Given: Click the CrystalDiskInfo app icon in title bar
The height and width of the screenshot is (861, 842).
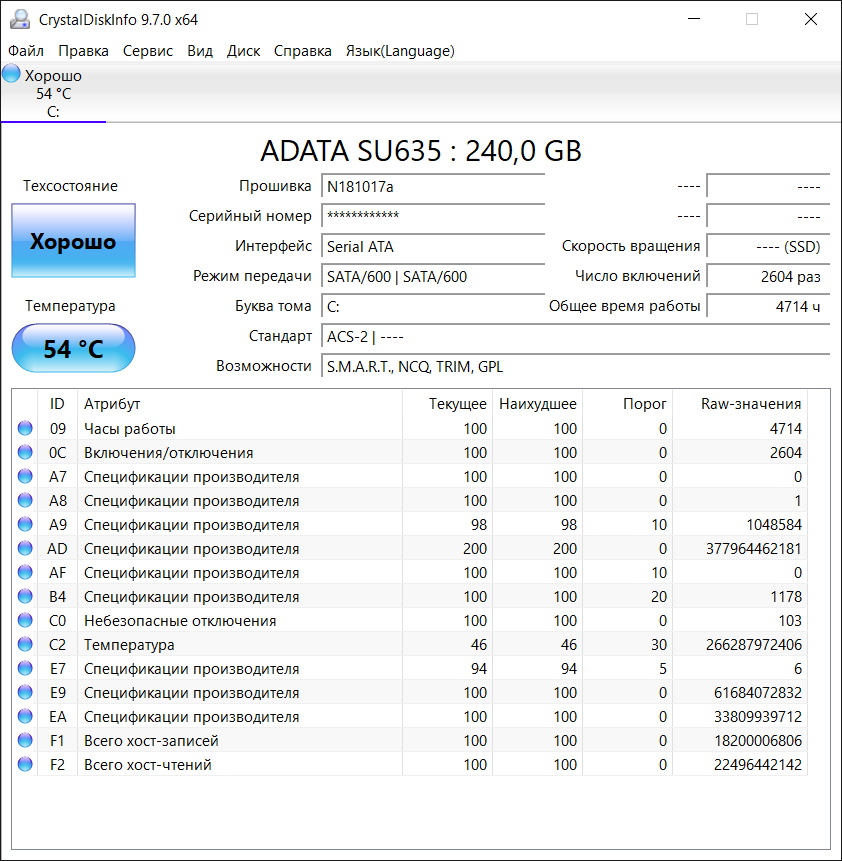Looking at the screenshot, I should pyautogui.click(x=19, y=20).
